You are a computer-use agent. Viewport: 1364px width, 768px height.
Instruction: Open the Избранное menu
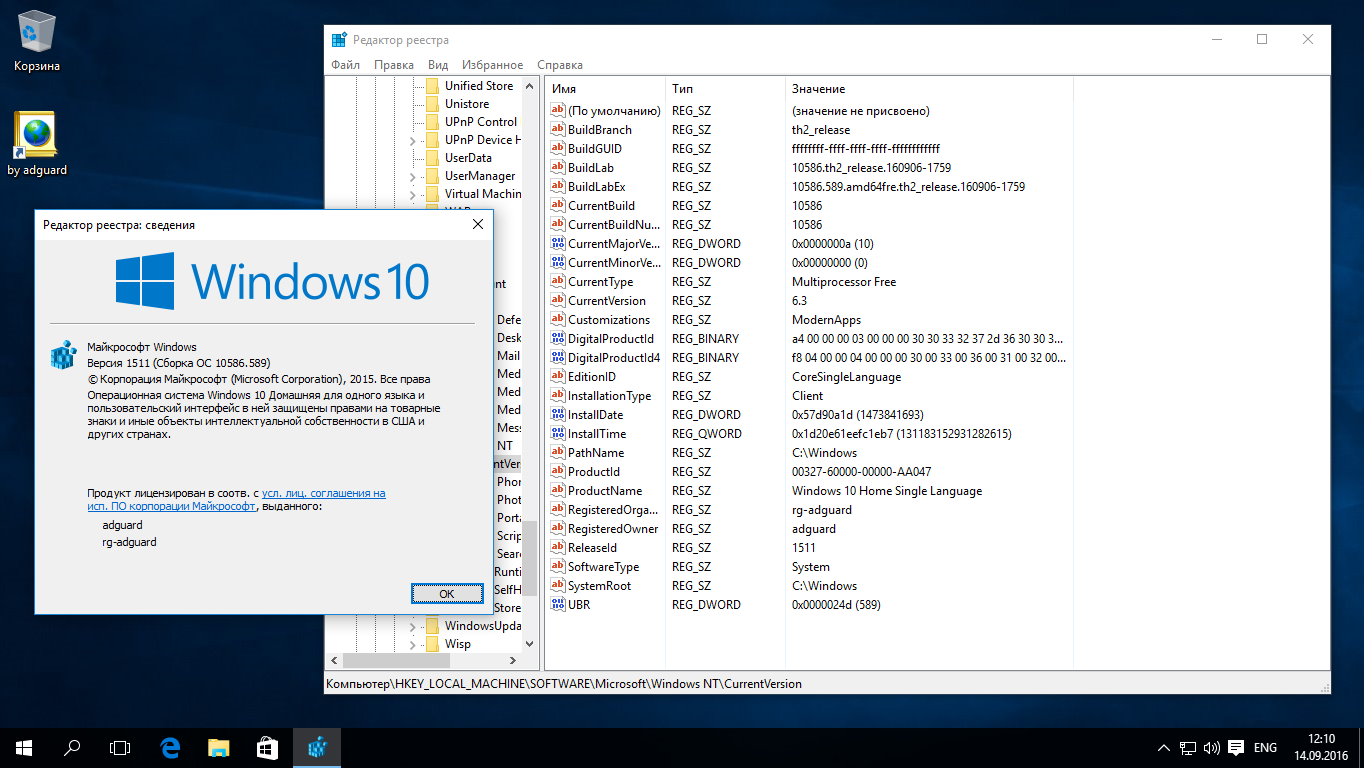(493, 65)
